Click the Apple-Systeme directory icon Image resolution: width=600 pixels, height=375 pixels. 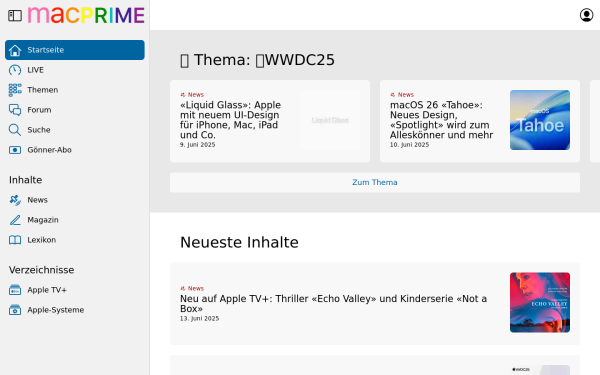[x=15, y=310]
